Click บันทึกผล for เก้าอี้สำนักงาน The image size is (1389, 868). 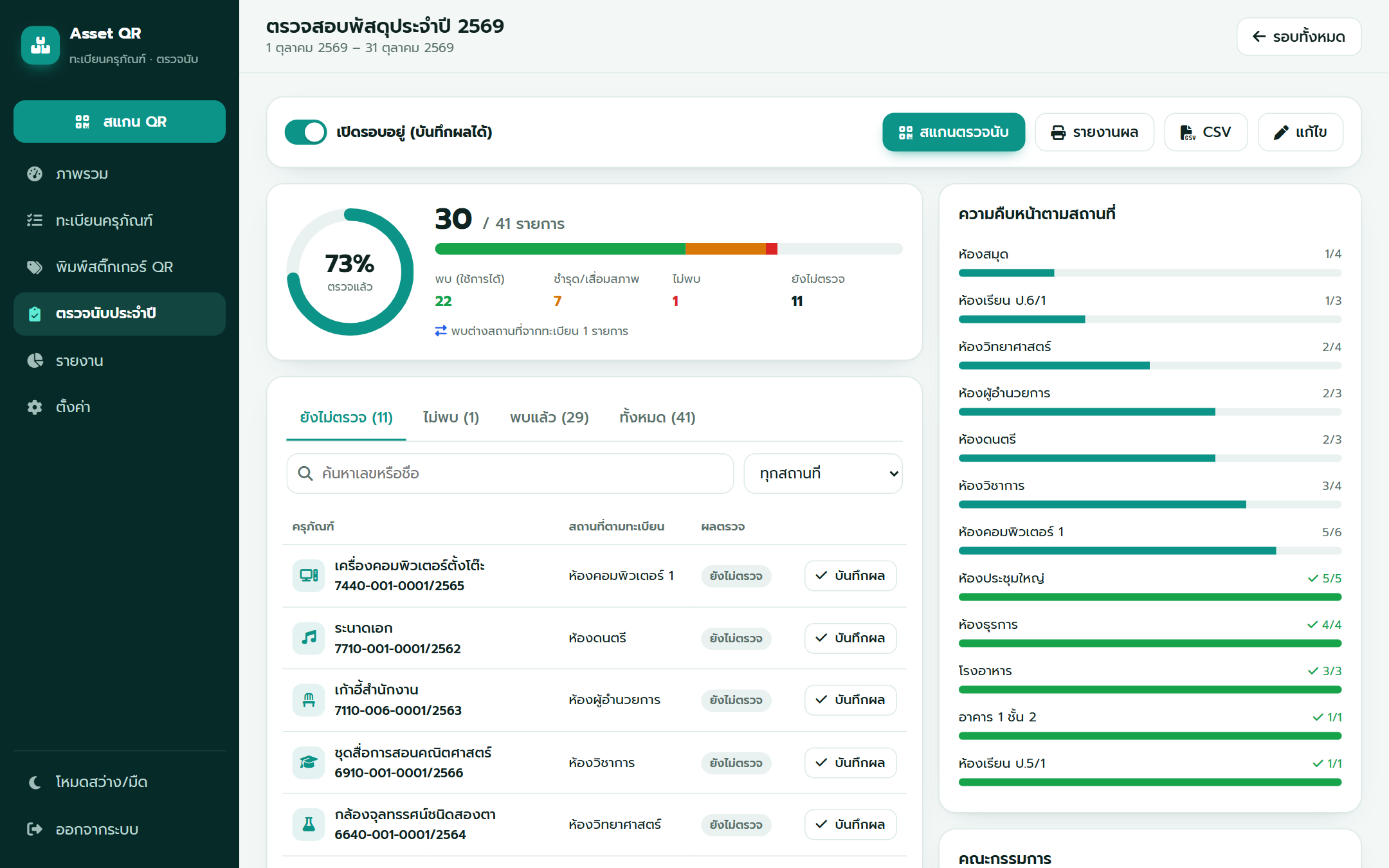(850, 700)
